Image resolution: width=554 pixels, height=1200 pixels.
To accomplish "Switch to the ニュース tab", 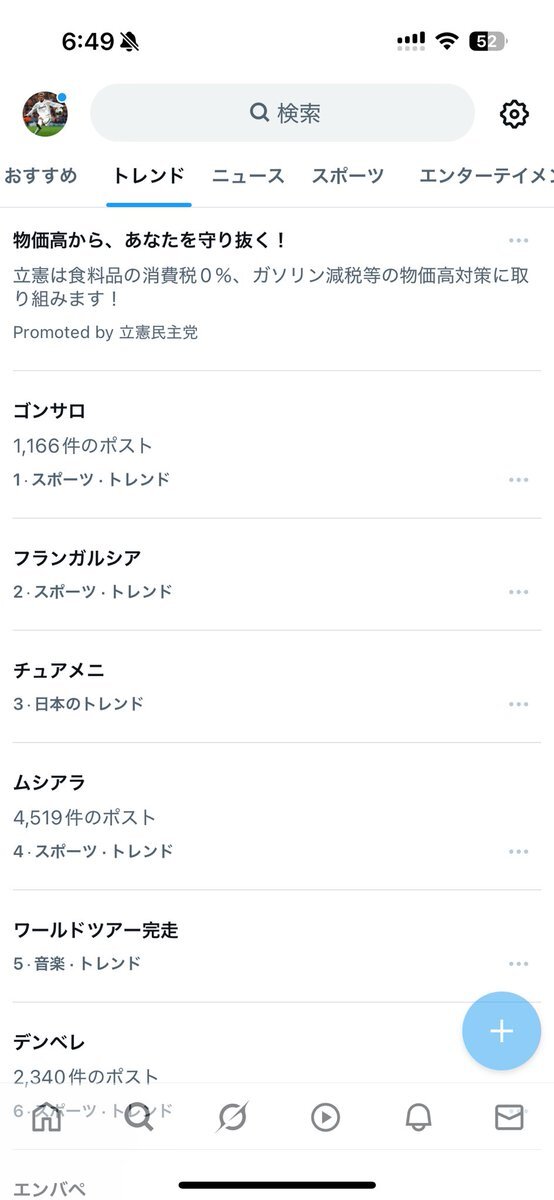I will pyautogui.click(x=248, y=176).
